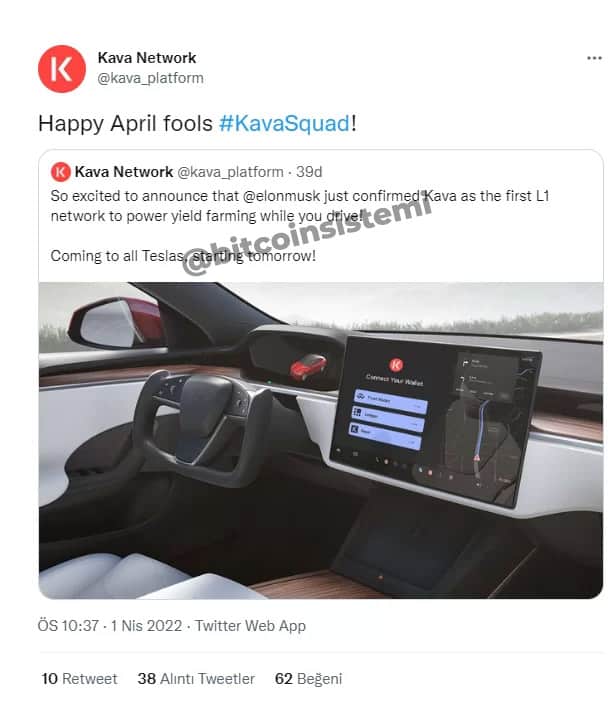This screenshot has width=616, height=714.
Task: Click the small Kava avatar in quoted tweet
Action: point(61,173)
